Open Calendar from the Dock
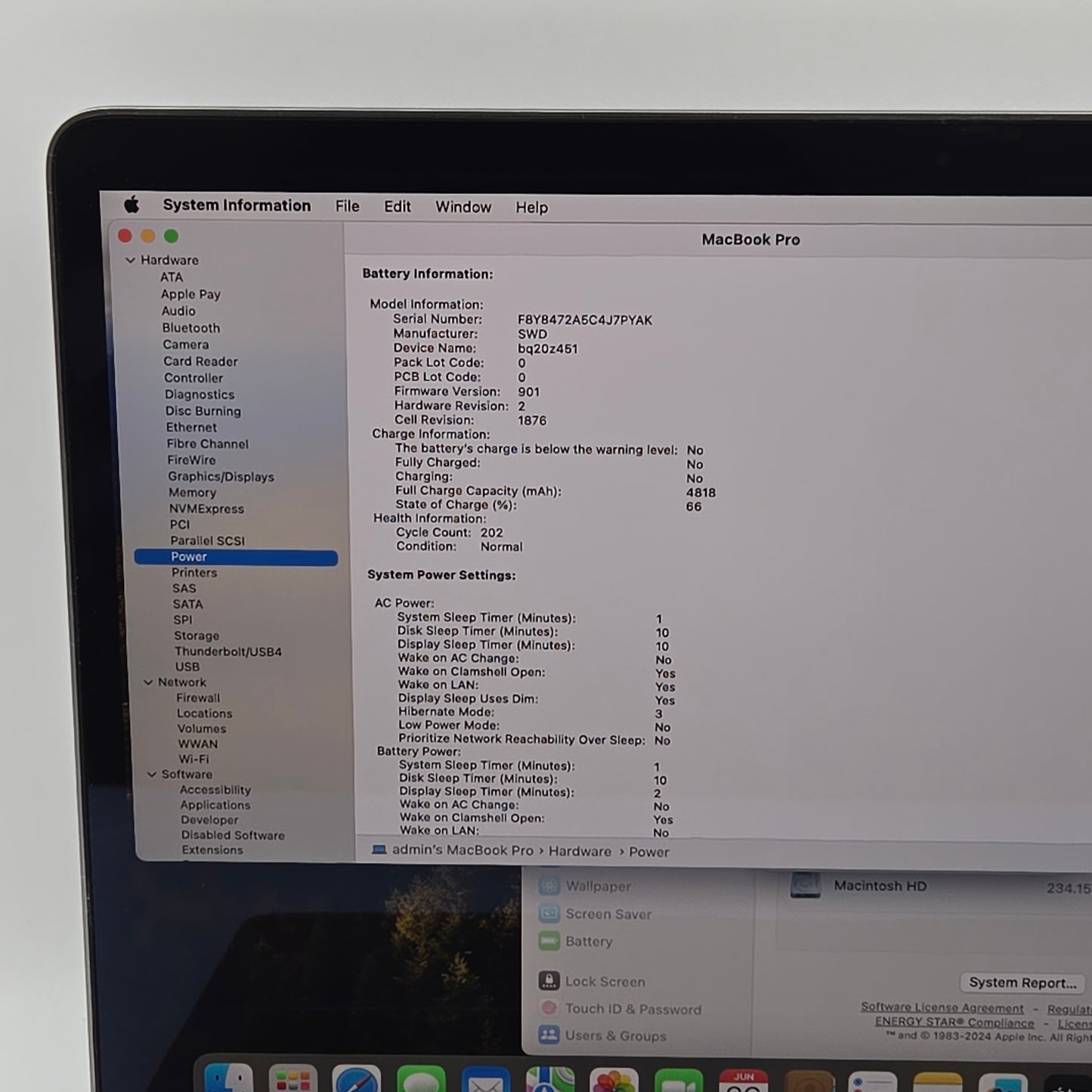 tap(744, 1080)
